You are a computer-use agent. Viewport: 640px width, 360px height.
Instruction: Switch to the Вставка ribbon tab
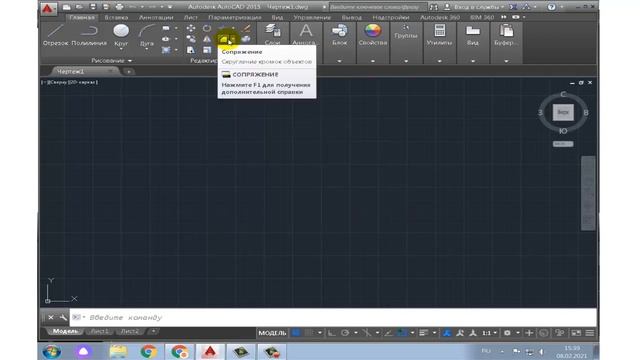coord(116,18)
